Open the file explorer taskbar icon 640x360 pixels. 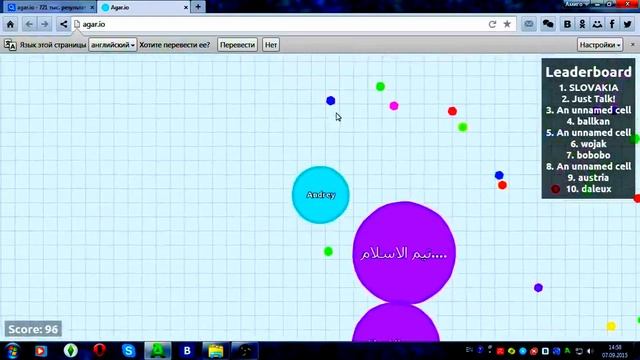(216, 351)
